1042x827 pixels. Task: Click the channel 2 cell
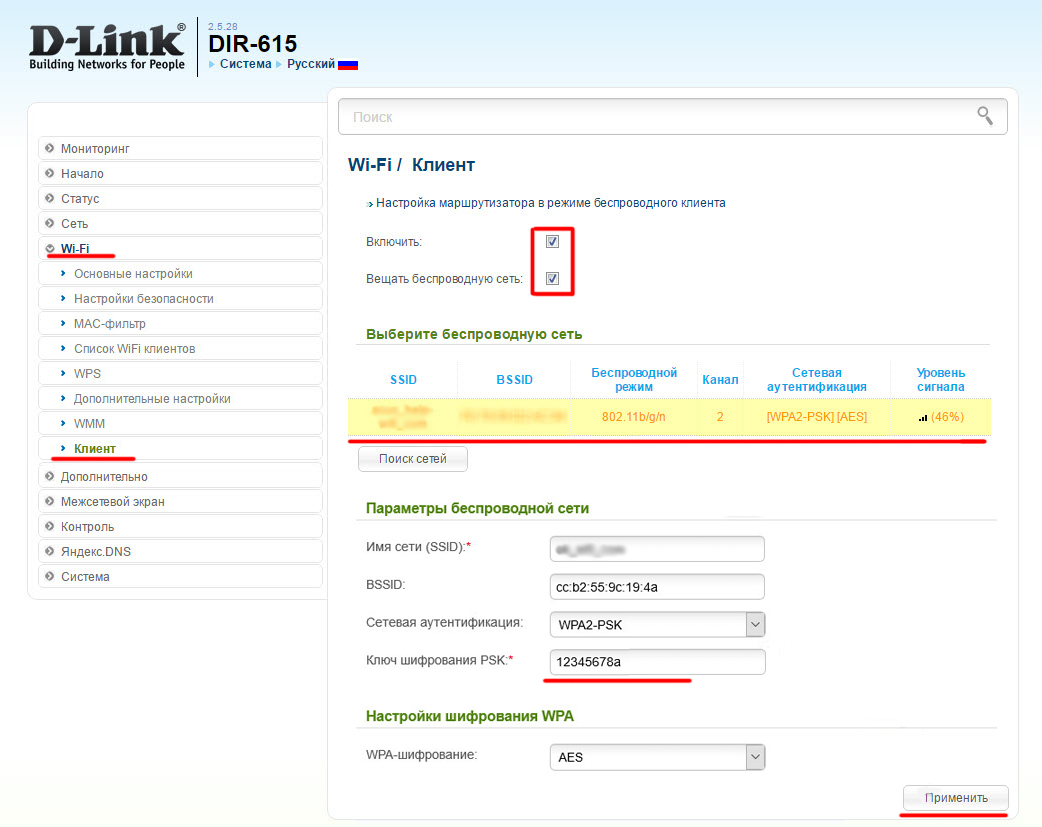coord(720,417)
